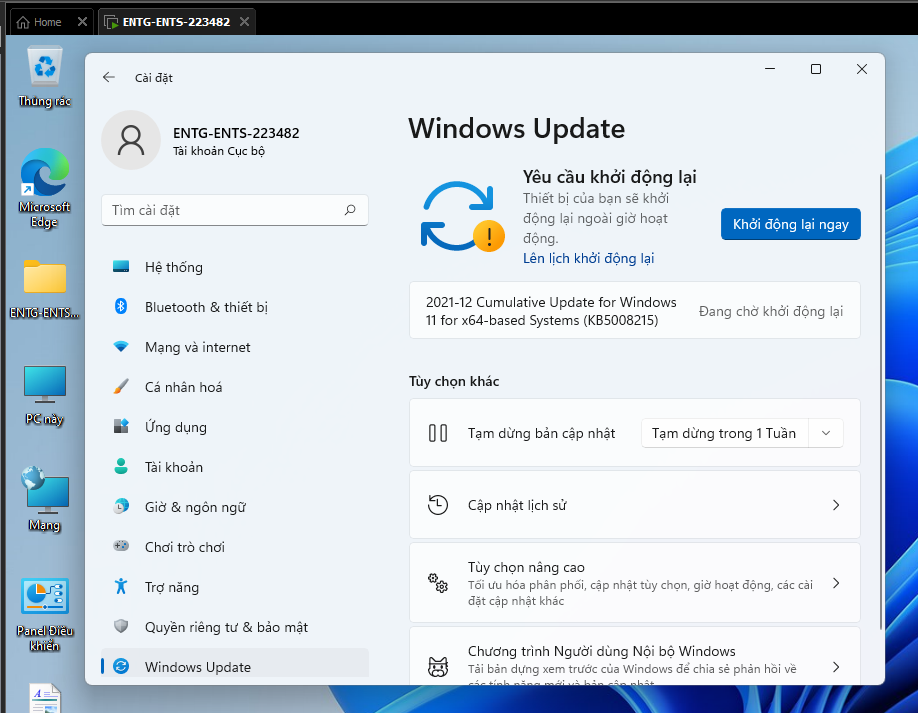The width and height of the screenshot is (918, 713).
Task: Select the PC này desktop icon
Action: pyautogui.click(x=44, y=395)
